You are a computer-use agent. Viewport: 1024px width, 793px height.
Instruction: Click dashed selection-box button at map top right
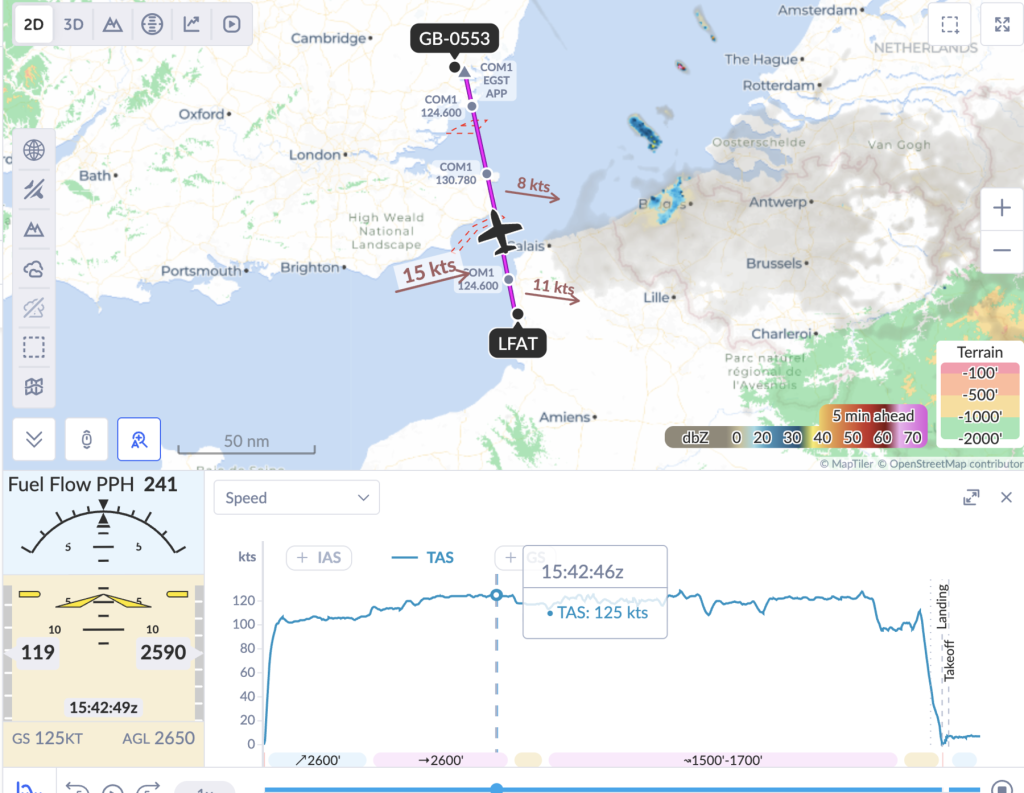click(950, 25)
